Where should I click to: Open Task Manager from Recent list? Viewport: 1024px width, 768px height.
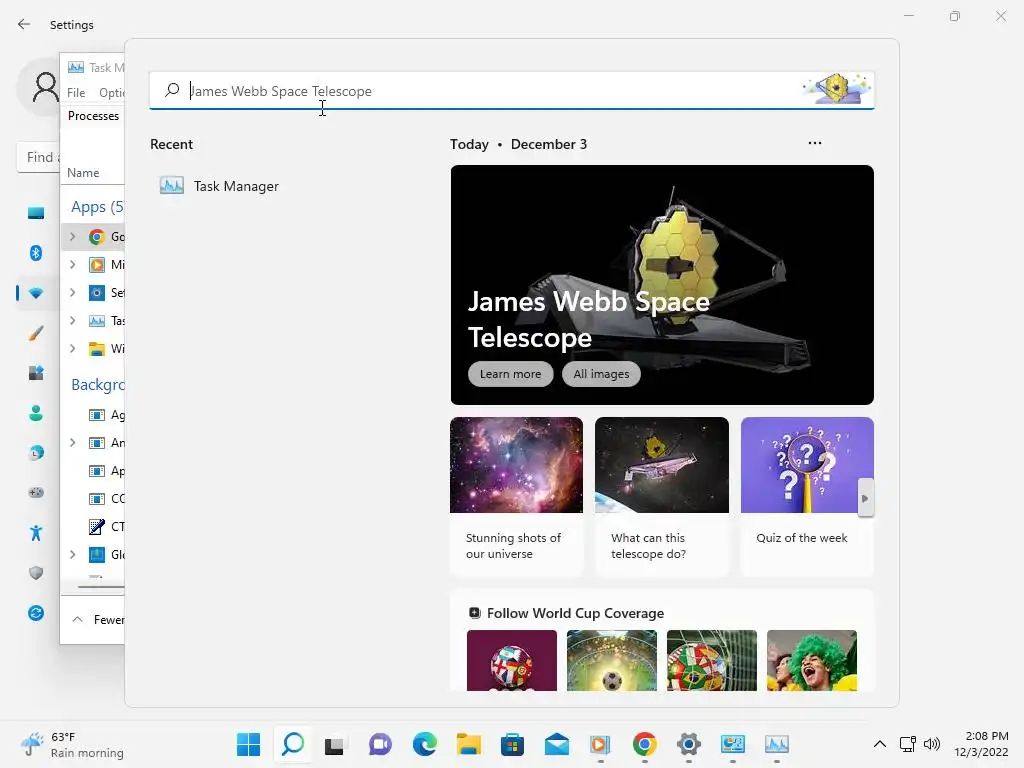pos(219,186)
